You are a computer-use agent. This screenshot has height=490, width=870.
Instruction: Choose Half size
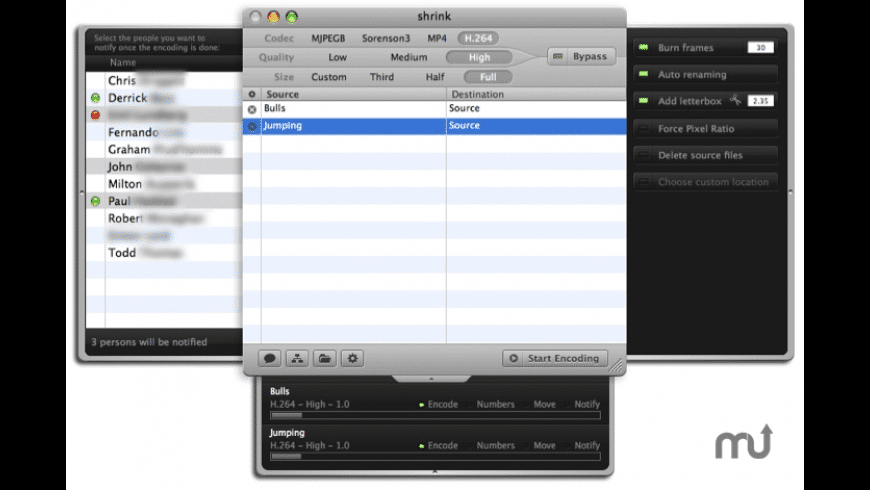tap(435, 77)
